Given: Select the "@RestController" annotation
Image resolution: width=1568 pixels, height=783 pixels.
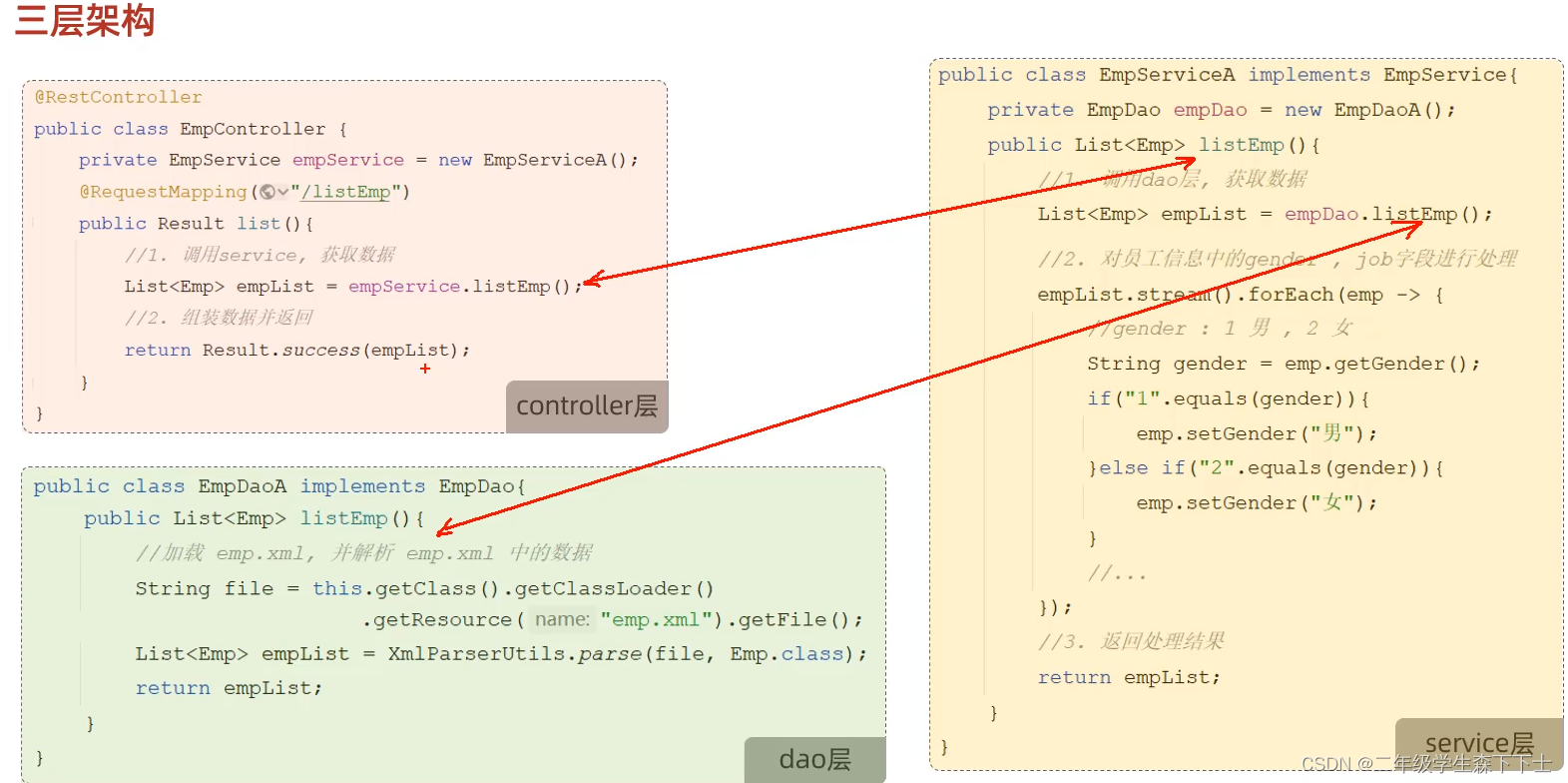Looking at the screenshot, I should point(119,97).
